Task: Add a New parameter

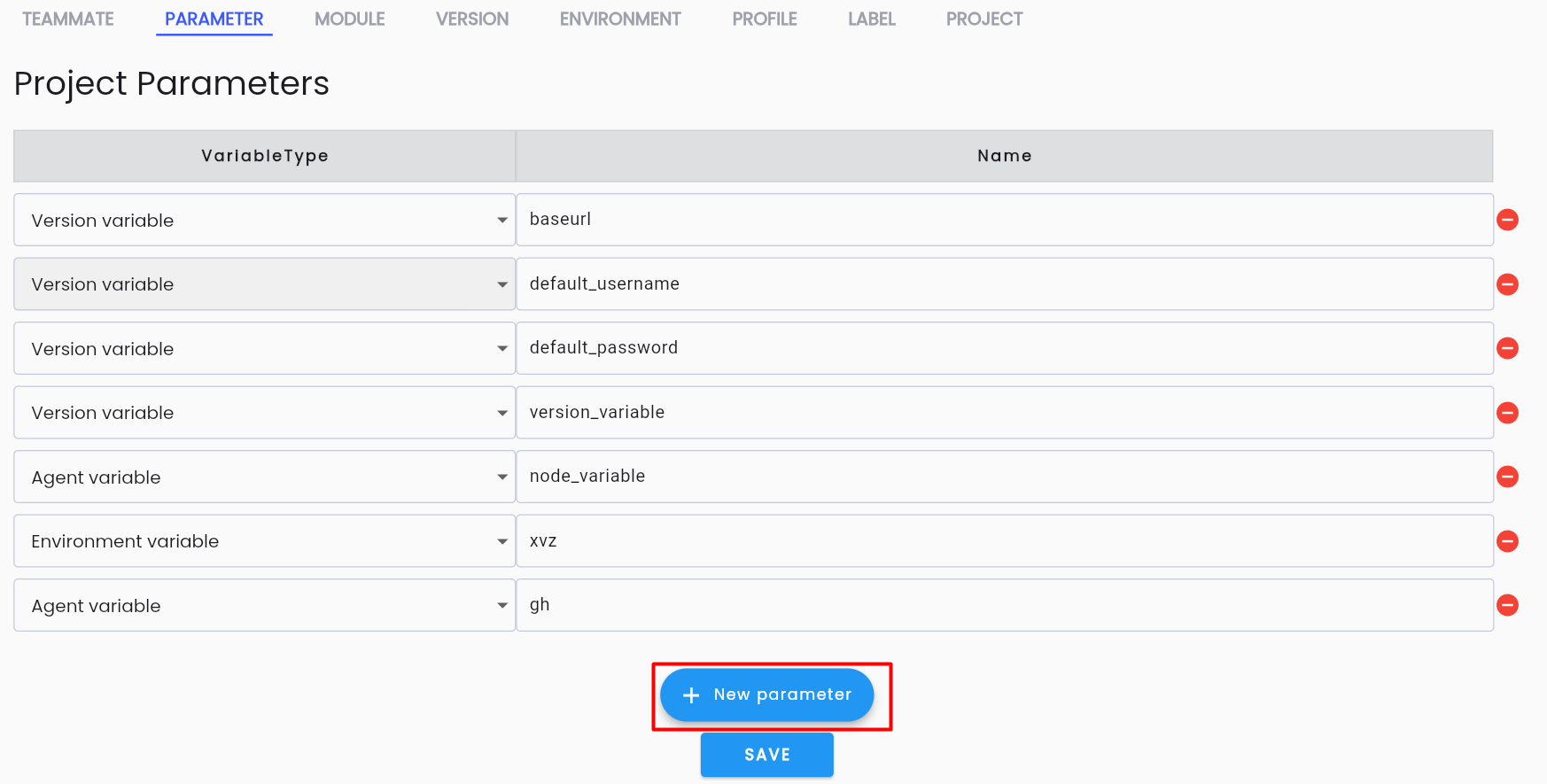Action: click(x=767, y=695)
